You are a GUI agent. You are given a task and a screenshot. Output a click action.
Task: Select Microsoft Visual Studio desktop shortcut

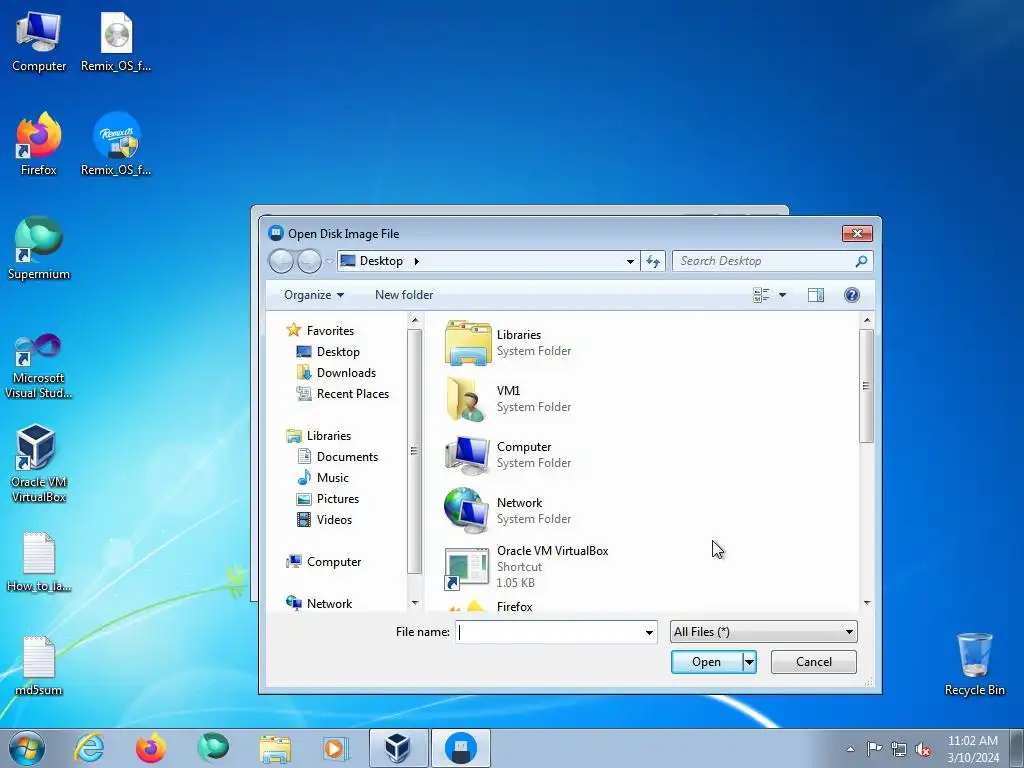point(39,366)
